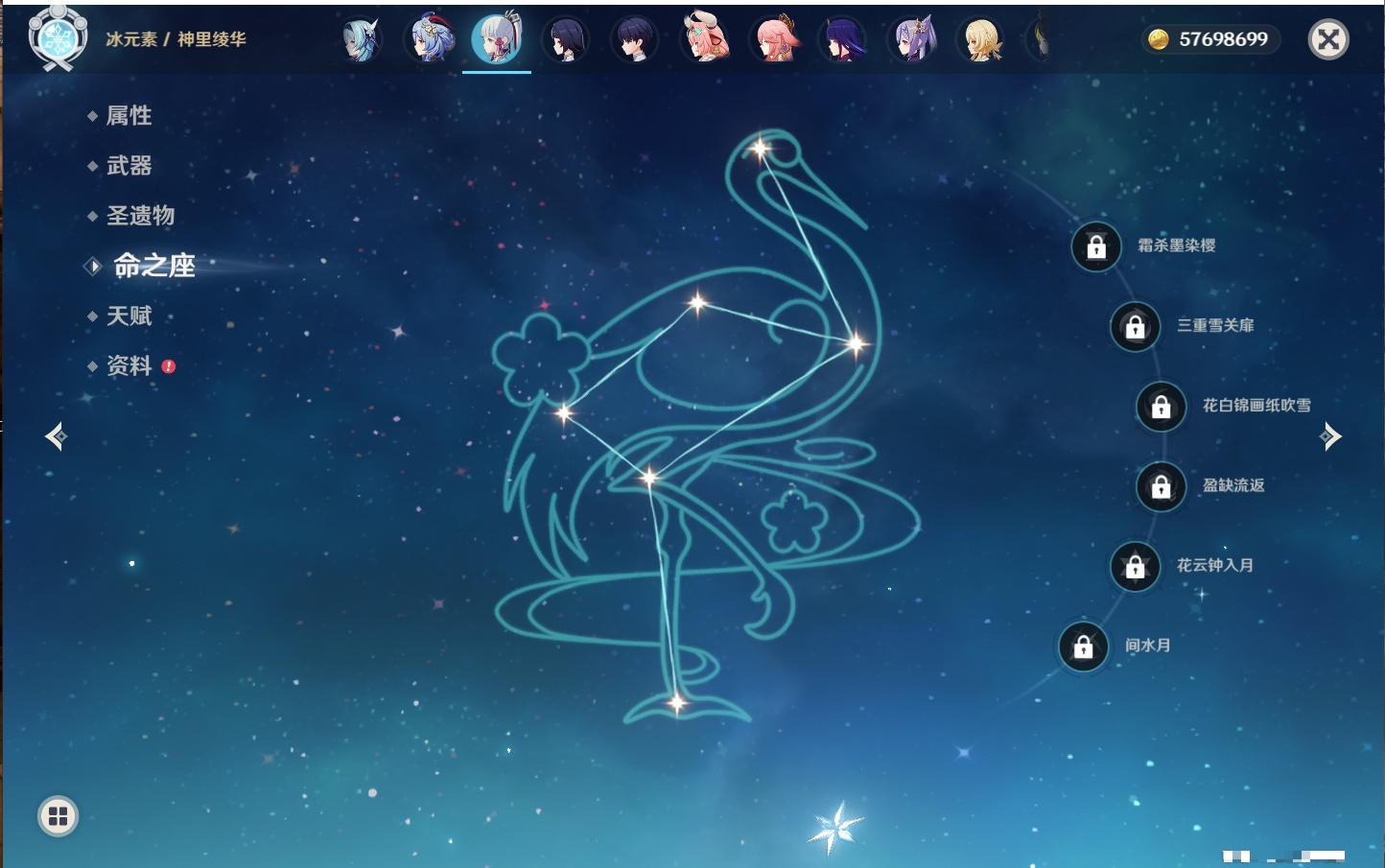1385x868 pixels.
Task: Switch to pink-haired Yanfei avatar with antlers
Action: [704, 40]
